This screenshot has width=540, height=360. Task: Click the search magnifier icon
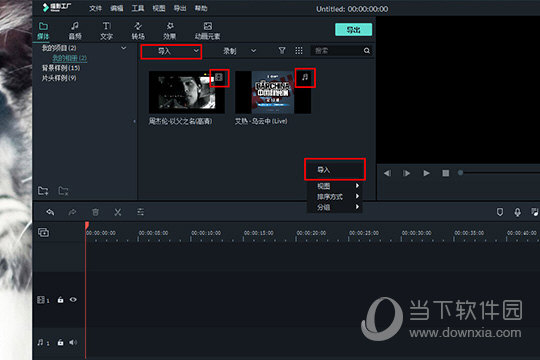pyautogui.click(x=367, y=51)
